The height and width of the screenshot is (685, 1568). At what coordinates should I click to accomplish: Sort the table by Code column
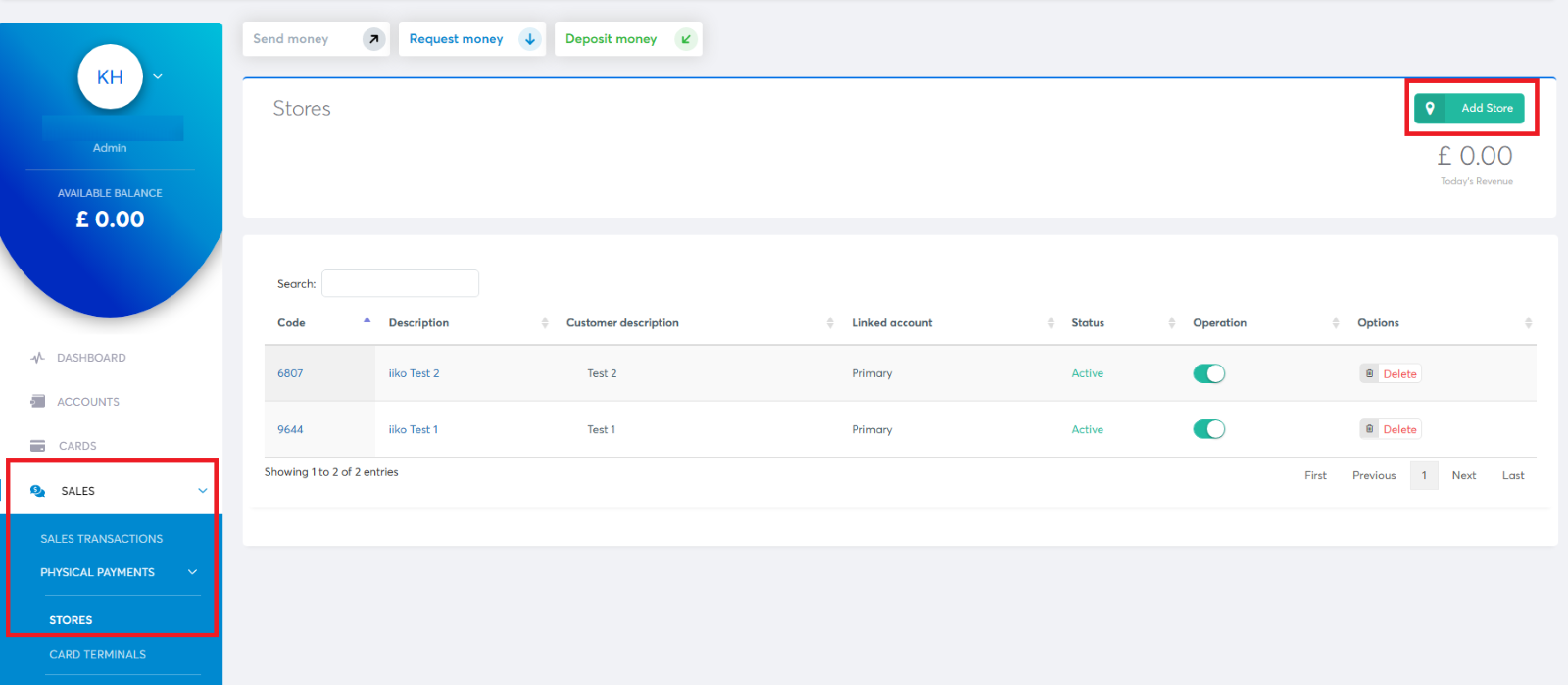[x=291, y=322]
